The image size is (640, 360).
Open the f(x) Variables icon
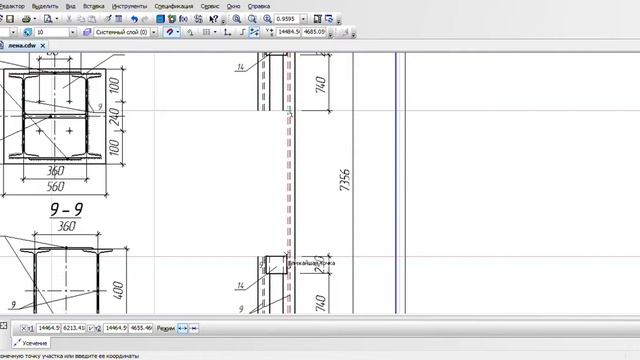click(183, 19)
